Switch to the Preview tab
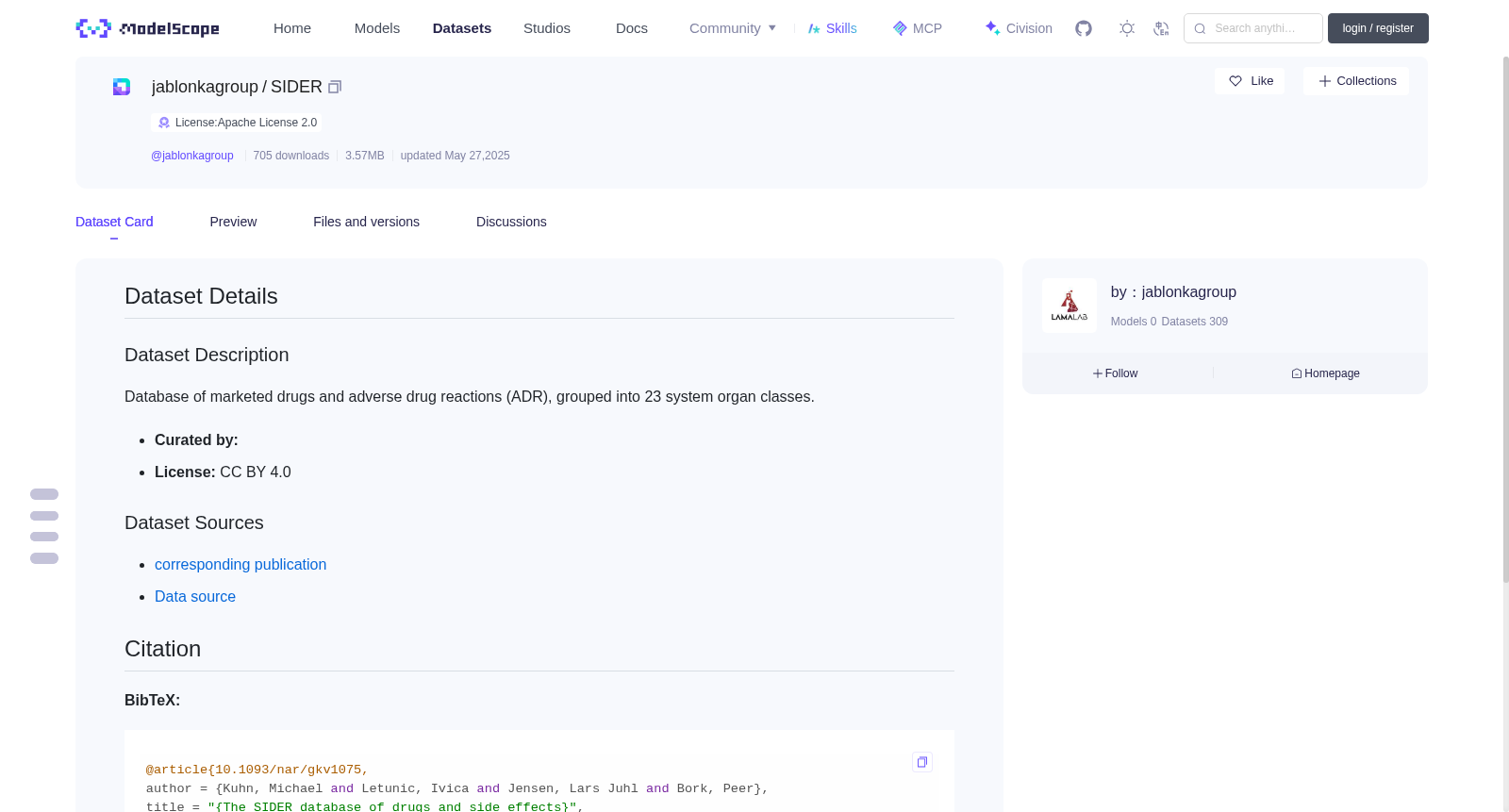 (x=233, y=222)
